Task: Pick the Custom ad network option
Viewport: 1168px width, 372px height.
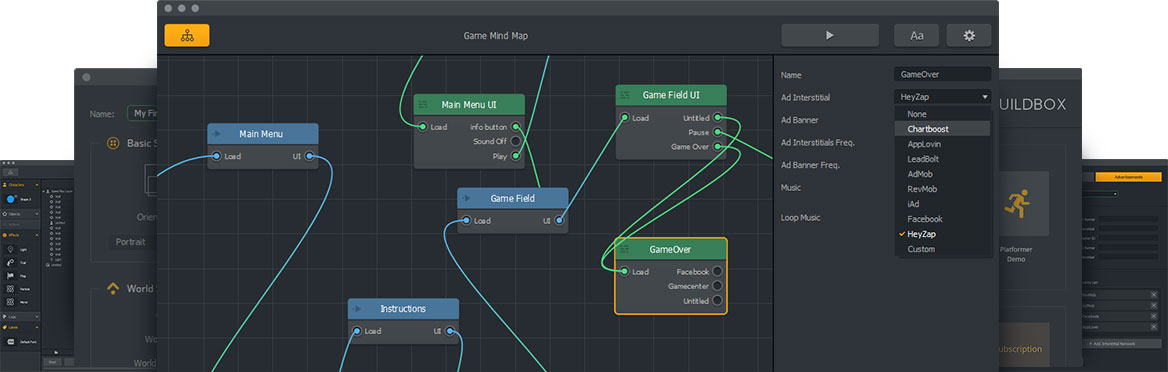Action: pyautogui.click(x=942, y=249)
